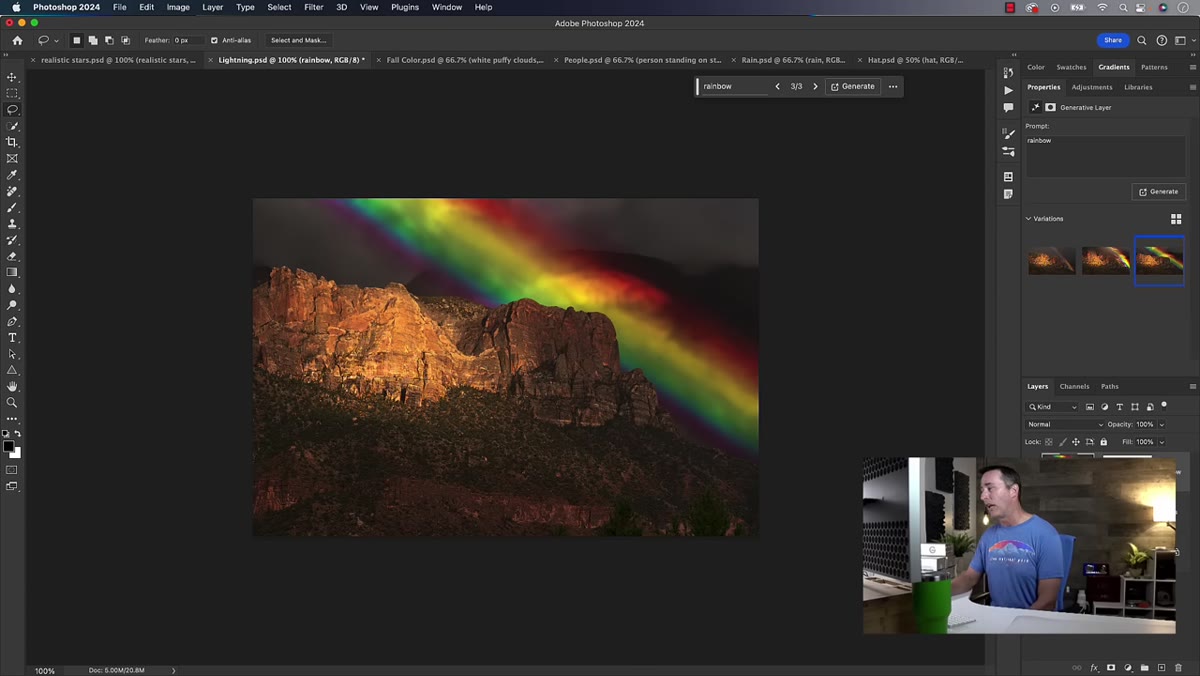Toggle lock all layer padlock
1200x676 pixels.
[x=1104, y=441]
